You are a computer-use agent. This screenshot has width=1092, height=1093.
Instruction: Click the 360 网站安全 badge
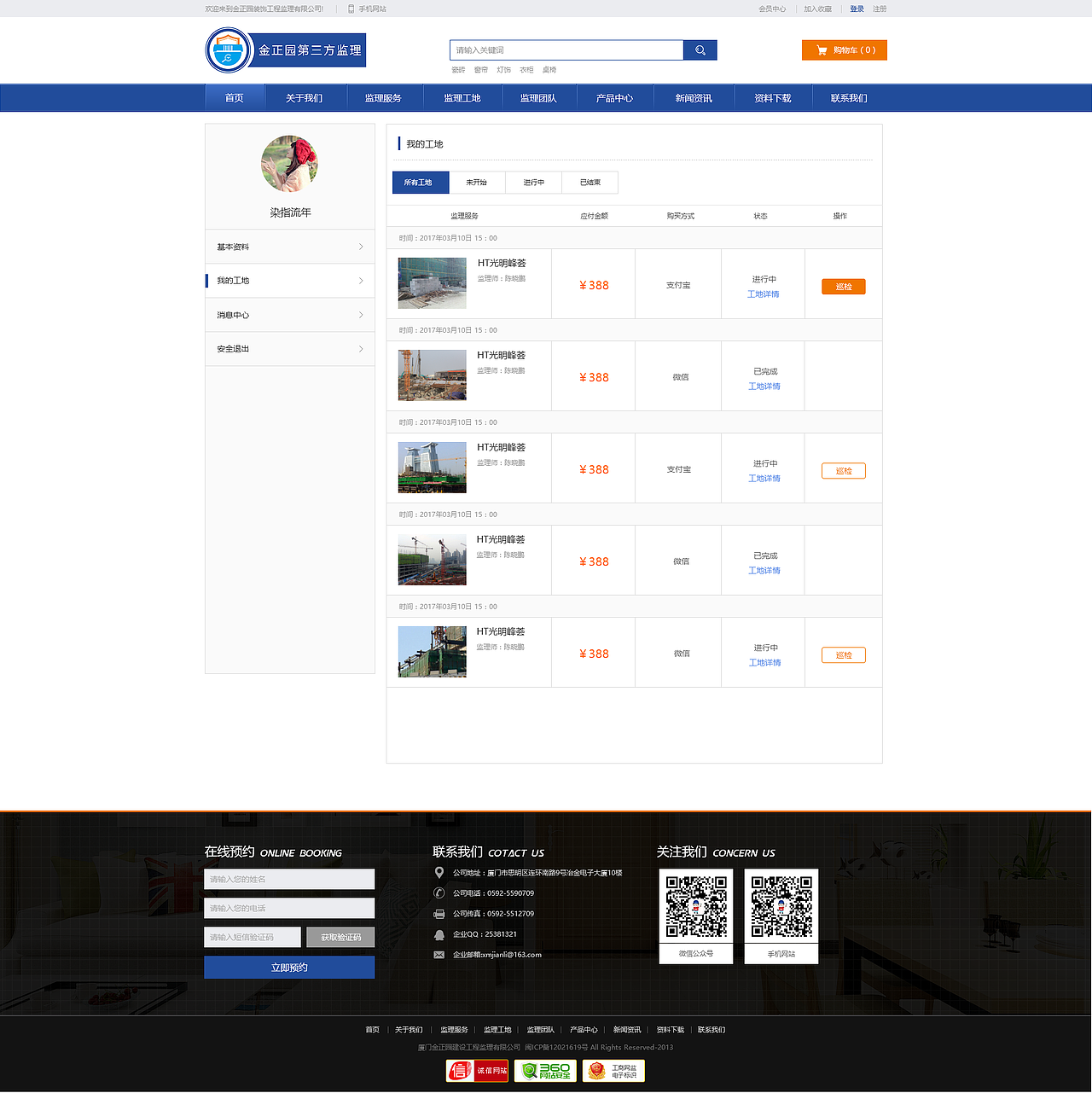[545, 1071]
